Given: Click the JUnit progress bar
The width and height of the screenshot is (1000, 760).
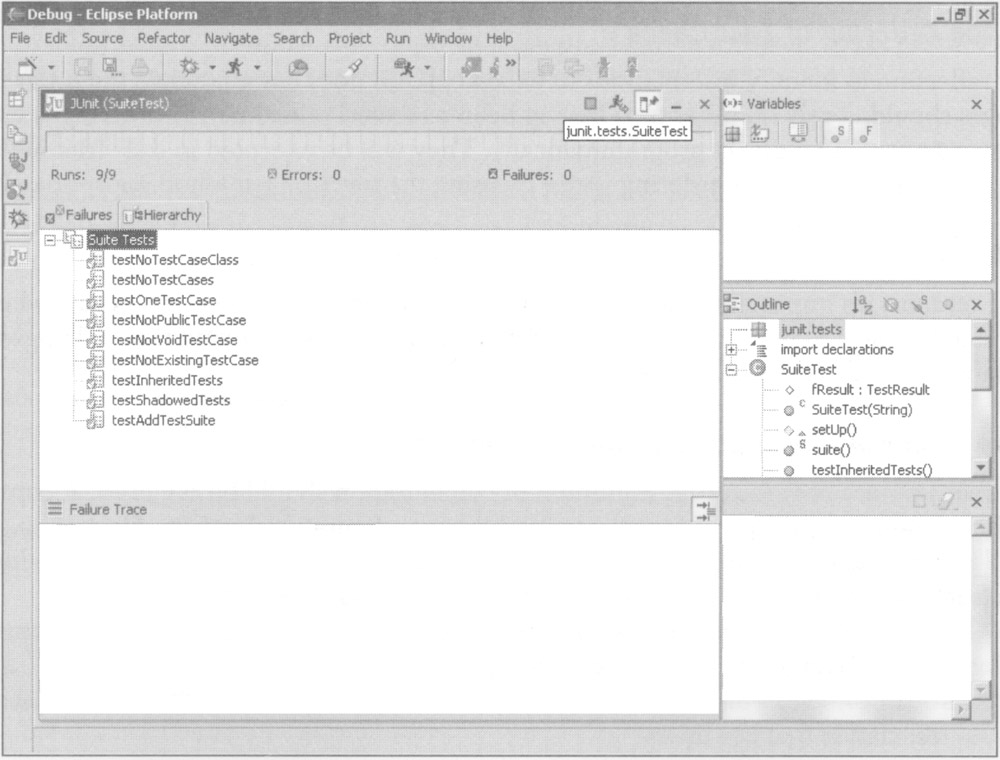Looking at the screenshot, I should tap(300, 142).
